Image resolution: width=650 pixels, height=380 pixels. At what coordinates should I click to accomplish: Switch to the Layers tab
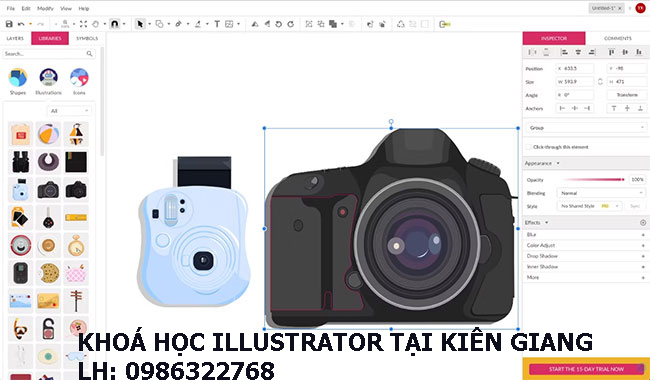point(15,38)
